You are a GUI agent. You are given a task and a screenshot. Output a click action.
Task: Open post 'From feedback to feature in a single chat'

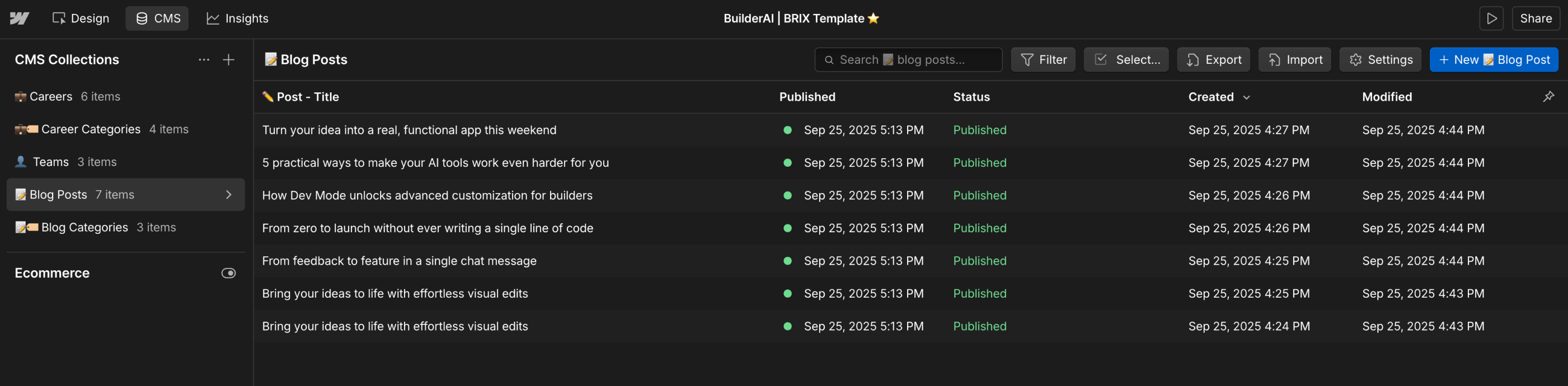[400, 261]
